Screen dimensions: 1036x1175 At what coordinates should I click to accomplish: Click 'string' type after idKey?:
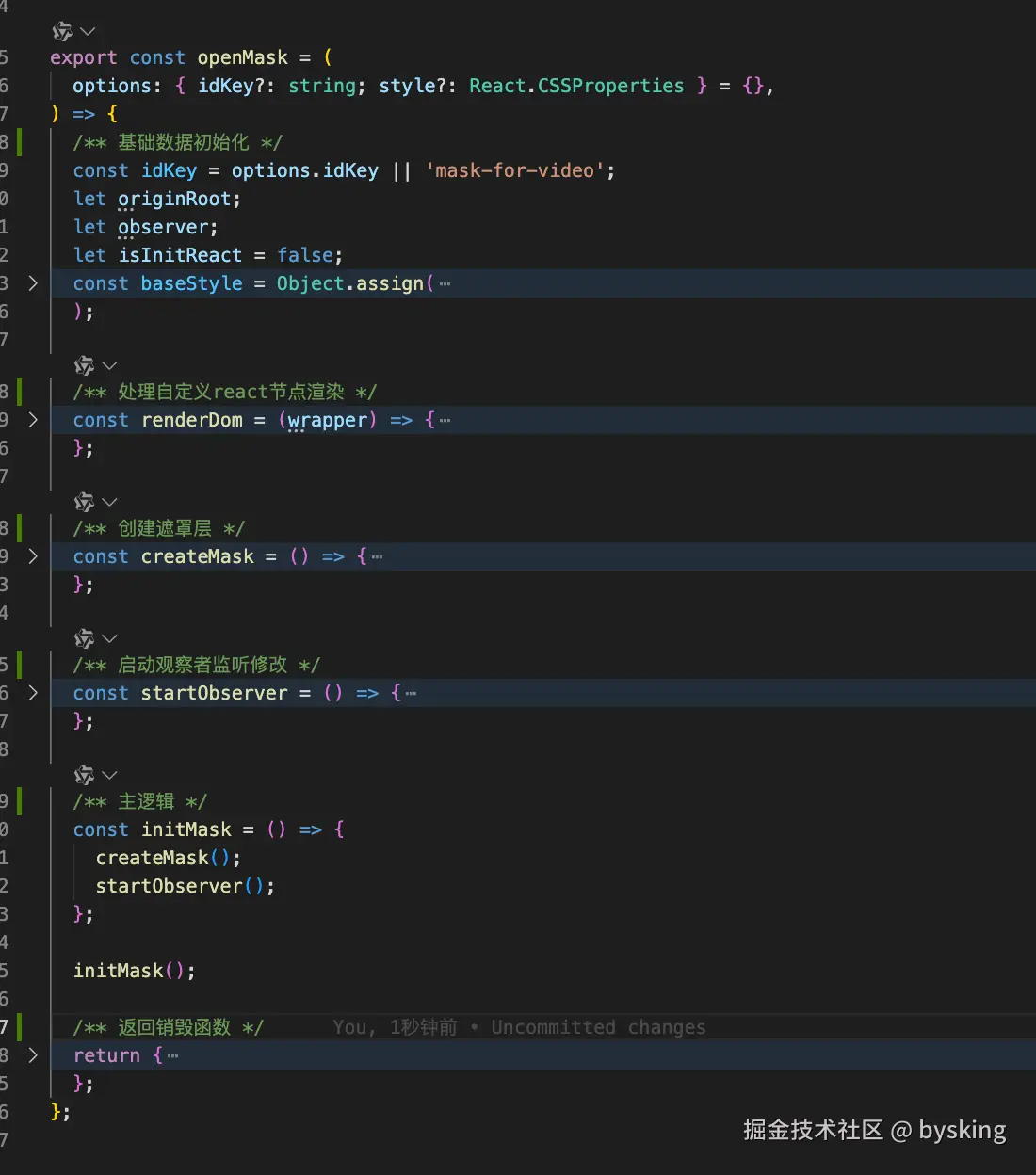[x=322, y=86]
